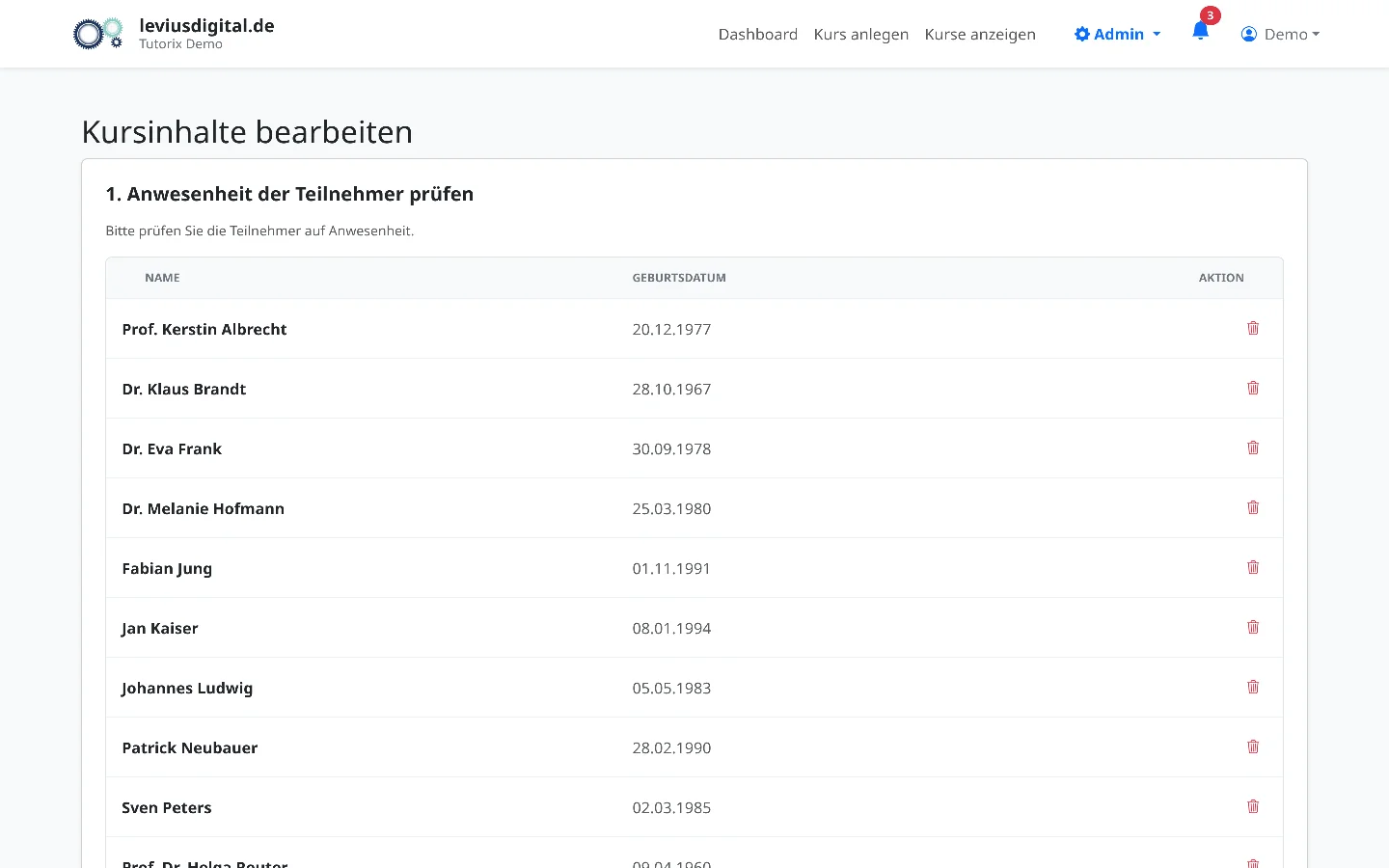The width and height of the screenshot is (1389, 868).
Task: Click trash icon for Patrick Neubauer
Action: [x=1253, y=746]
